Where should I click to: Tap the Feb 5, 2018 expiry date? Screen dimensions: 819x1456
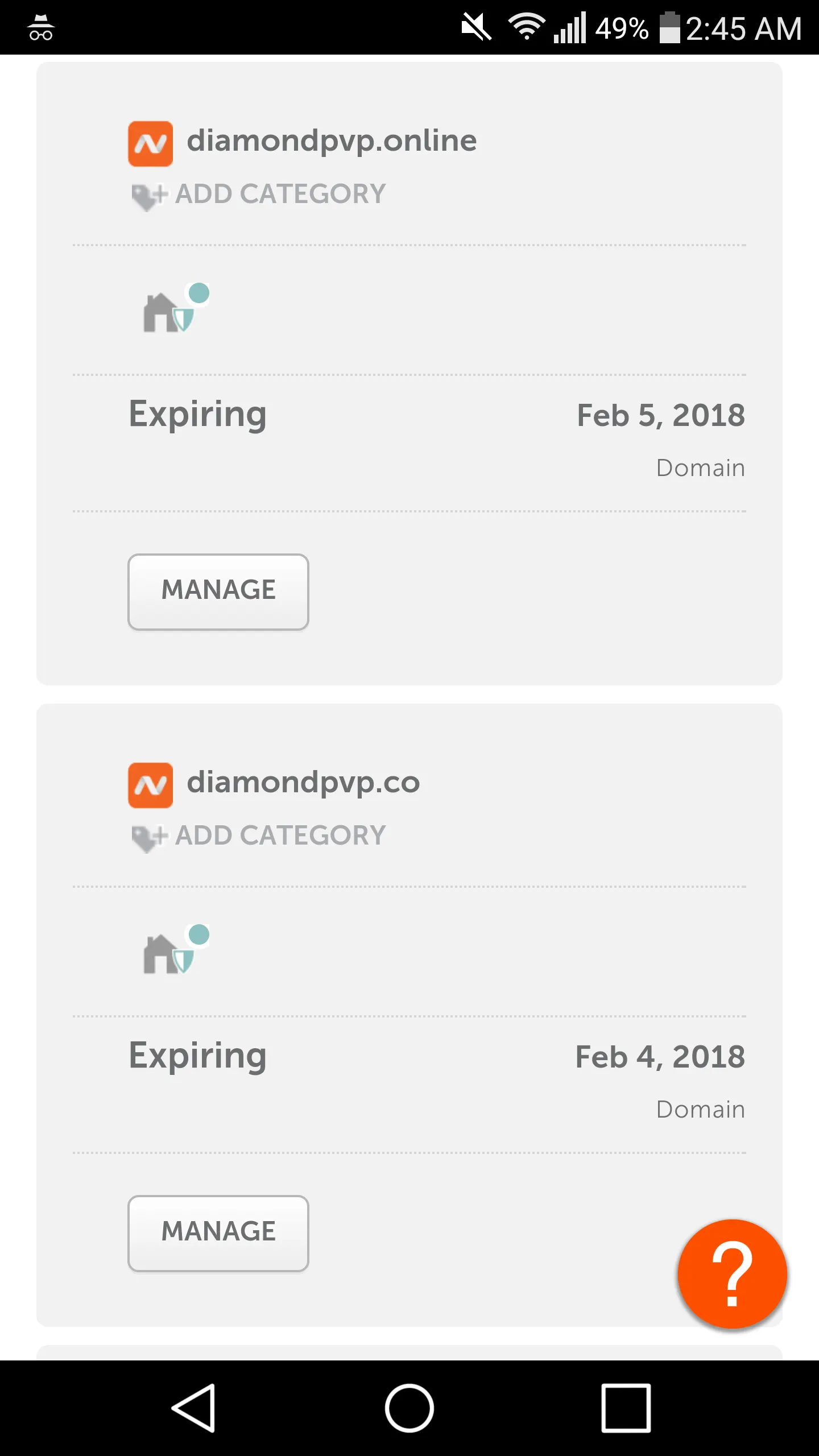[660, 415]
